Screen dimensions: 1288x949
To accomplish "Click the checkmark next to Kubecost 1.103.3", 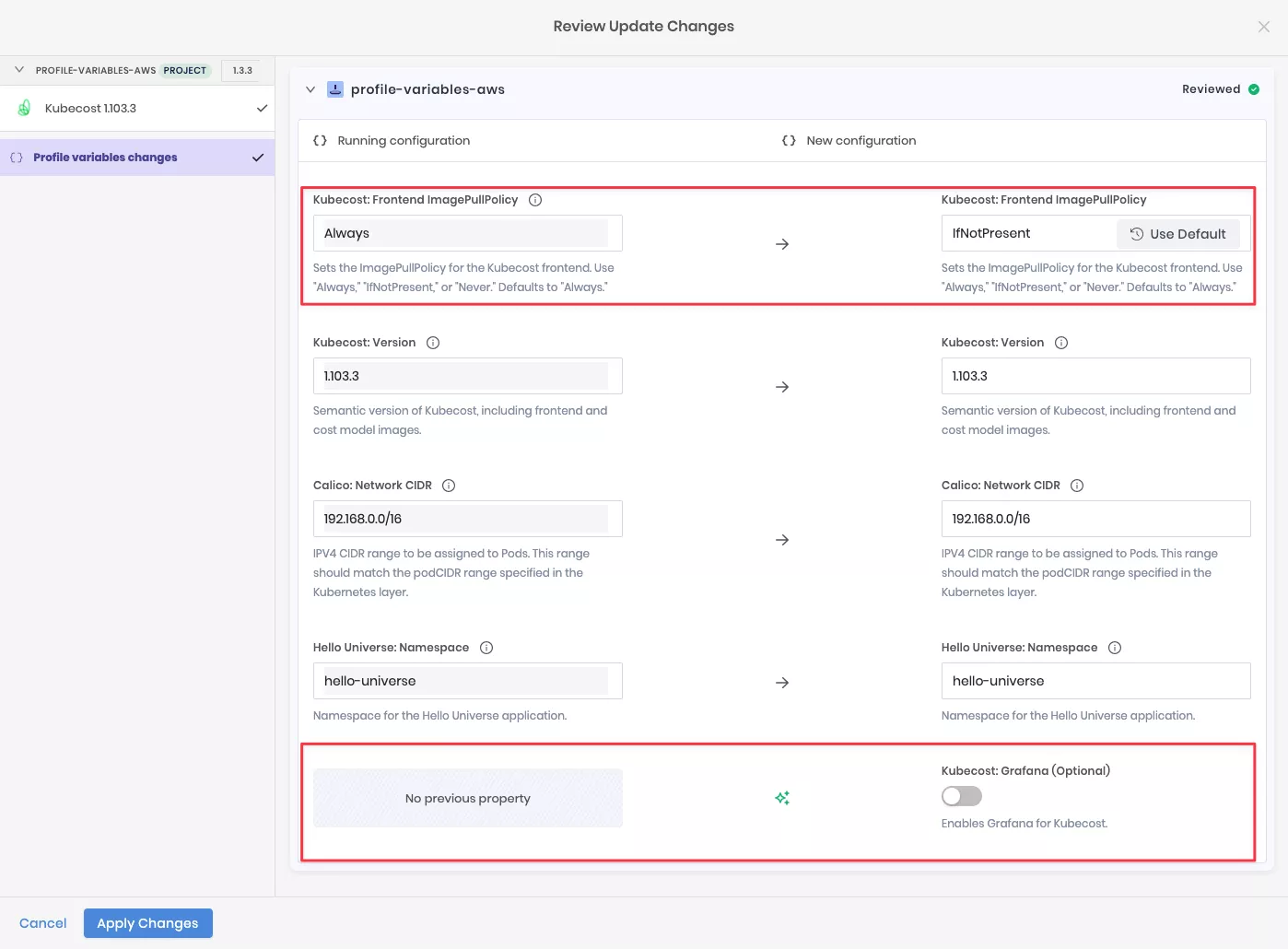I will [x=262, y=108].
